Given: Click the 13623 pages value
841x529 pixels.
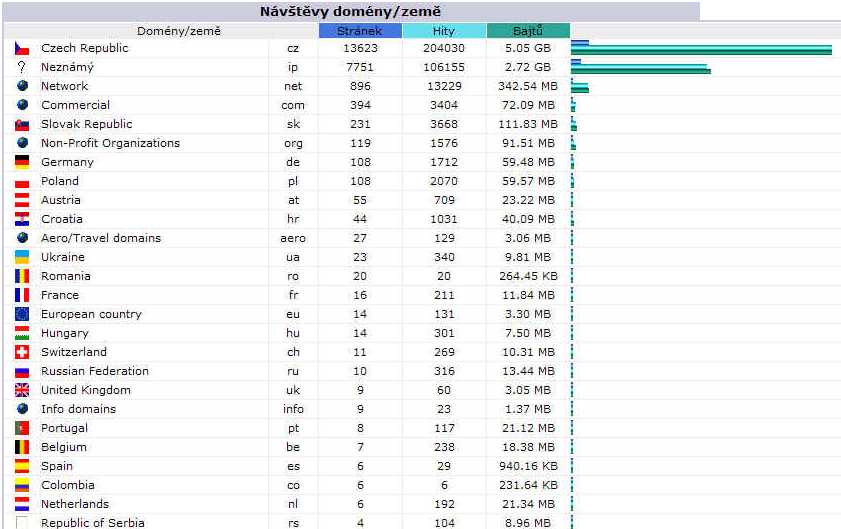Looking at the screenshot, I should [x=360, y=48].
